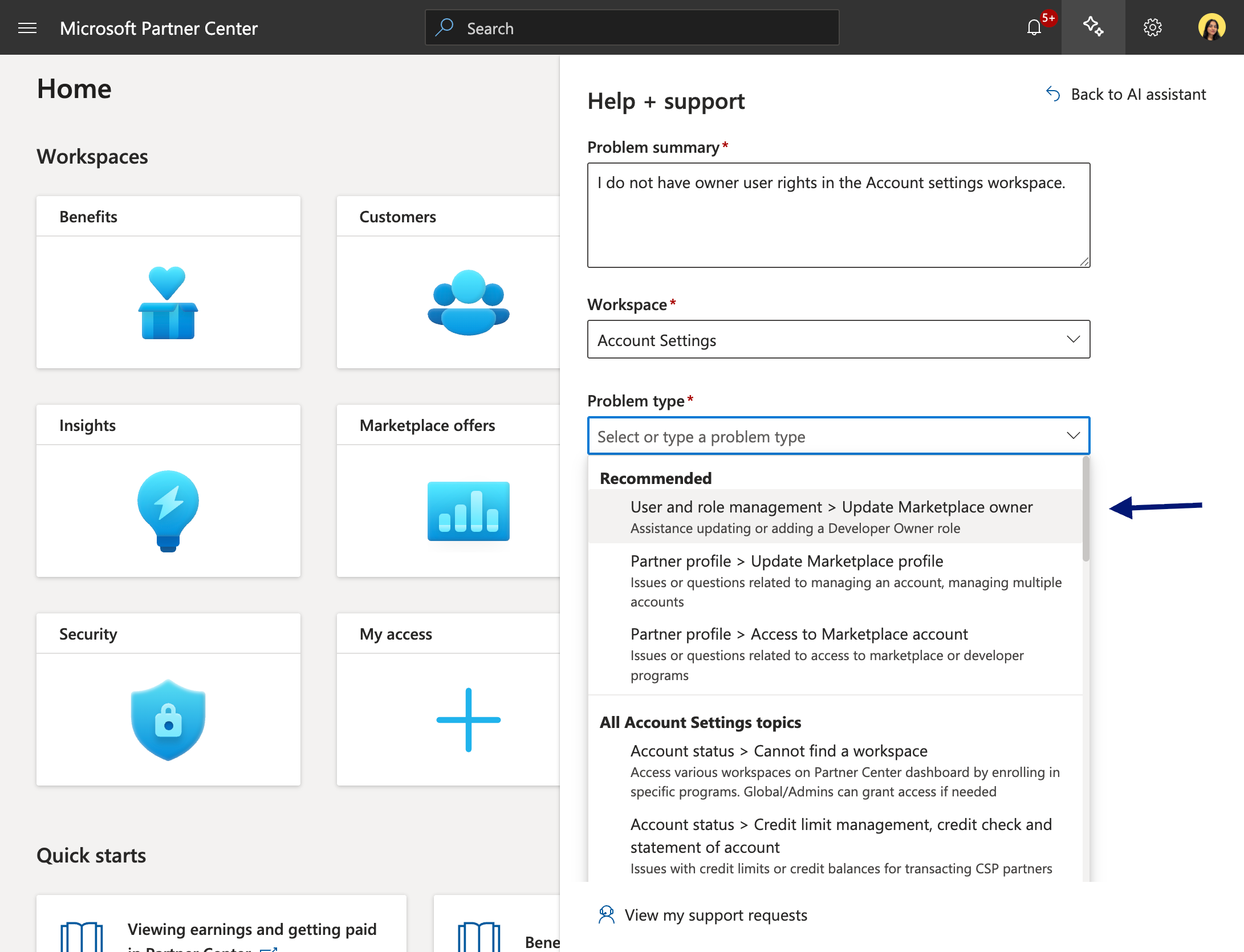
Task: Open the user profile avatar
Action: coord(1212,27)
